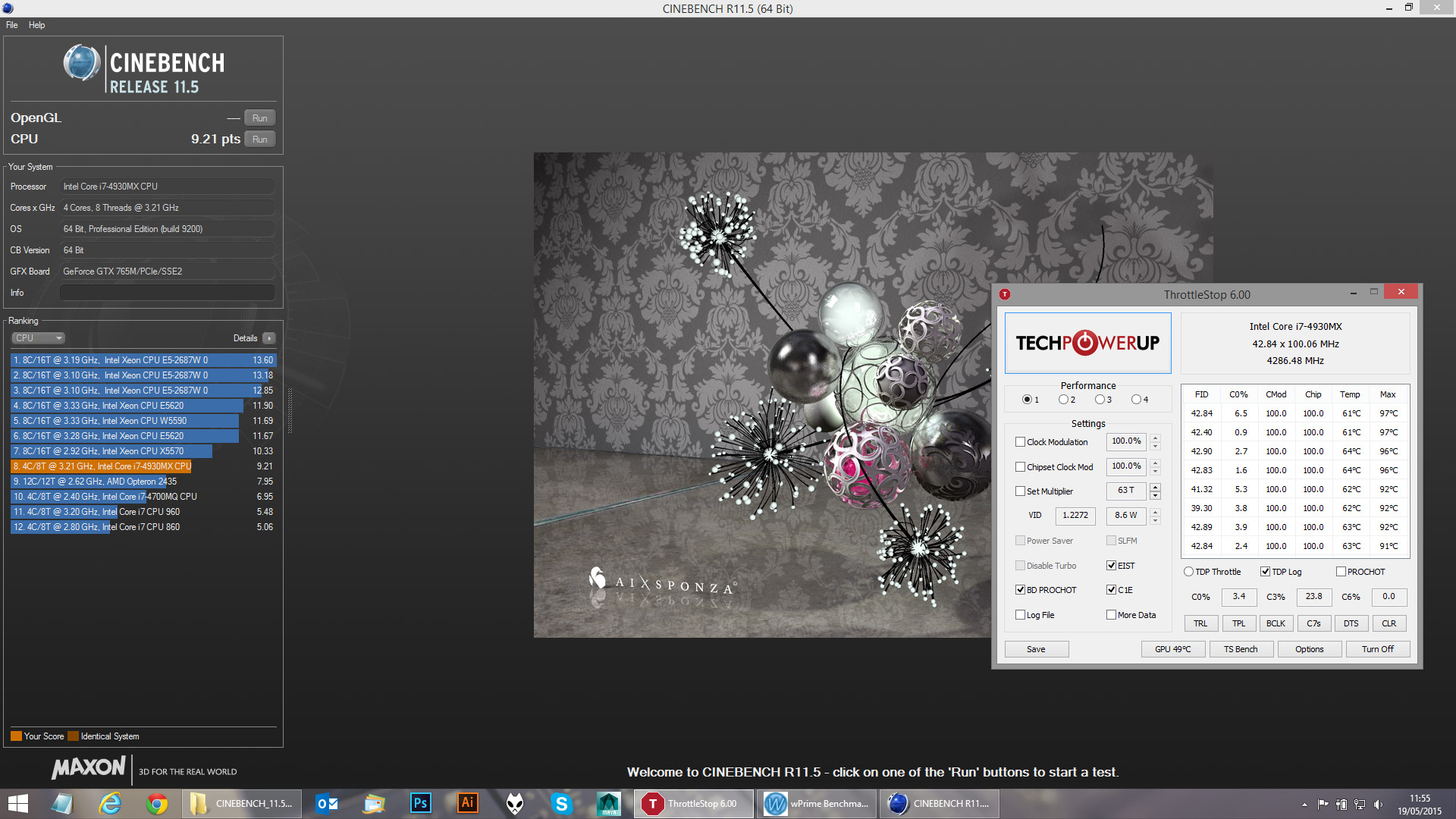Image resolution: width=1456 pixels, height=819 pixels.
Task: Adjust Set Multiplier 63 T stepper
Action: pyautogui.click(x=1155, y=491)
